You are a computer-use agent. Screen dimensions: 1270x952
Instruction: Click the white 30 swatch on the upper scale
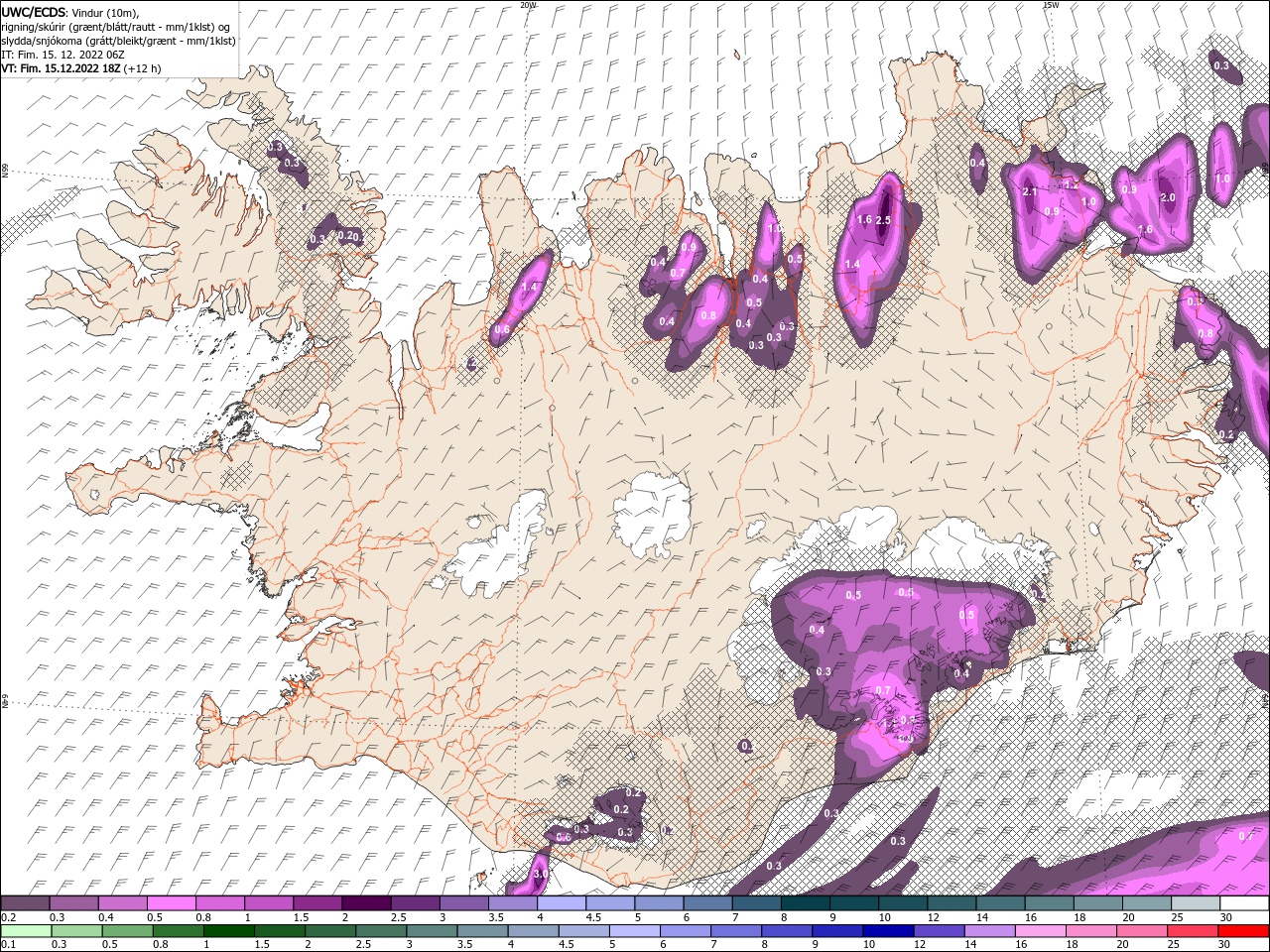point(1244,903)
